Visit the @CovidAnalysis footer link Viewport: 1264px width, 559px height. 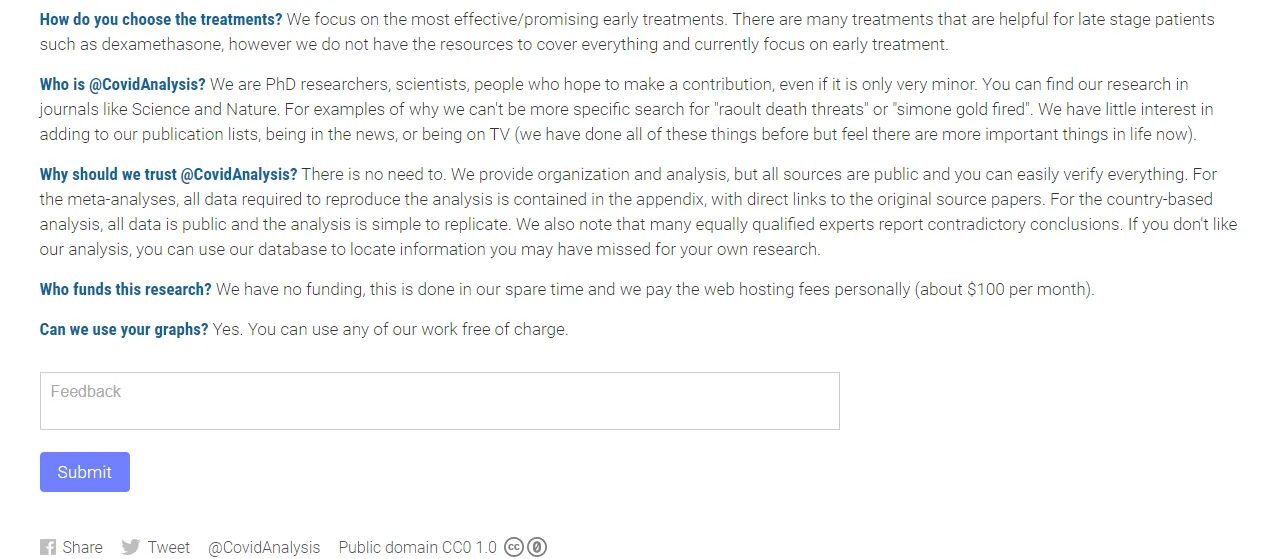pos(264,547)
